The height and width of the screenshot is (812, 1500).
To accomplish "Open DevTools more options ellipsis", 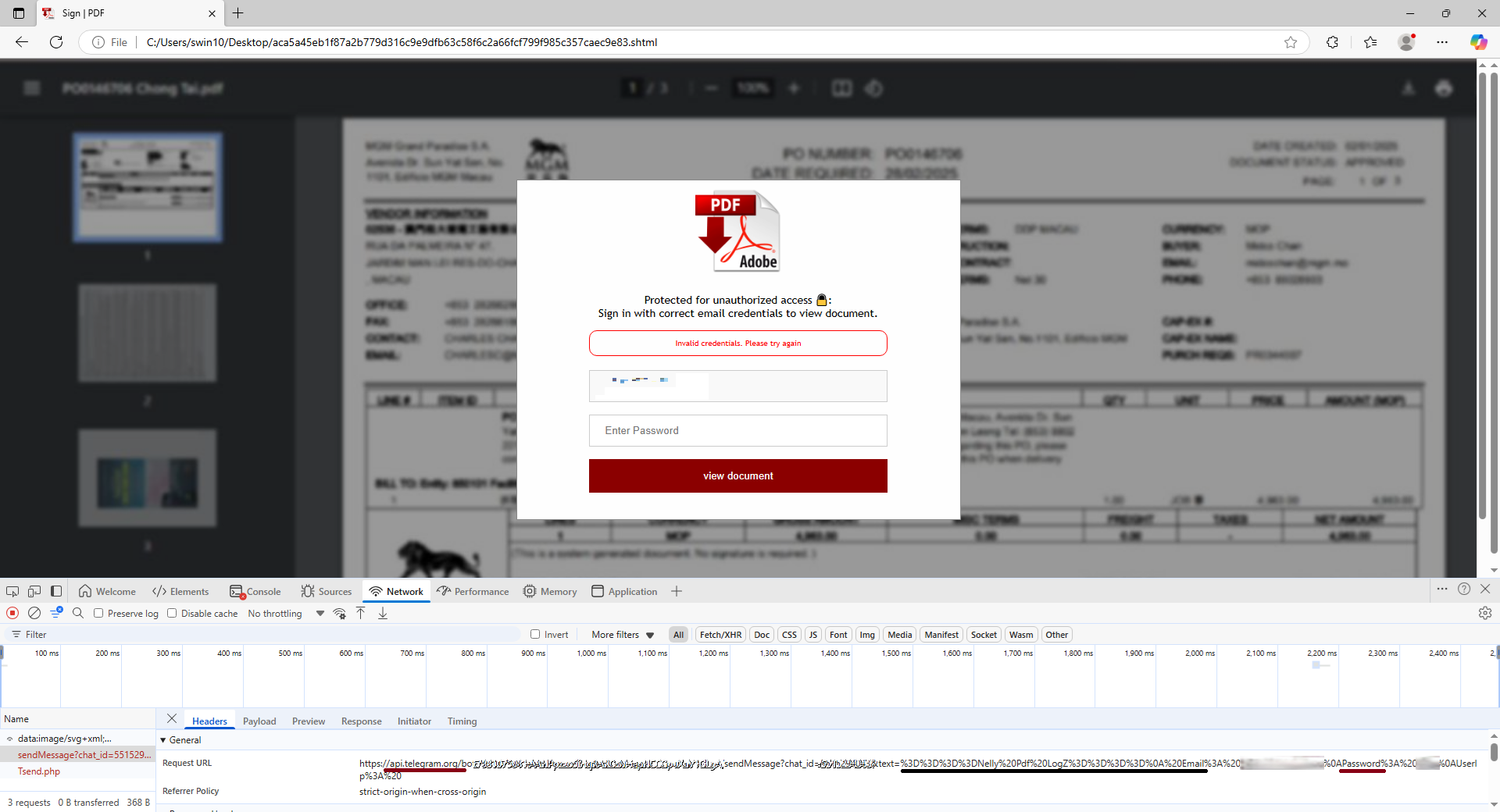I will [x=1442, y=589].
